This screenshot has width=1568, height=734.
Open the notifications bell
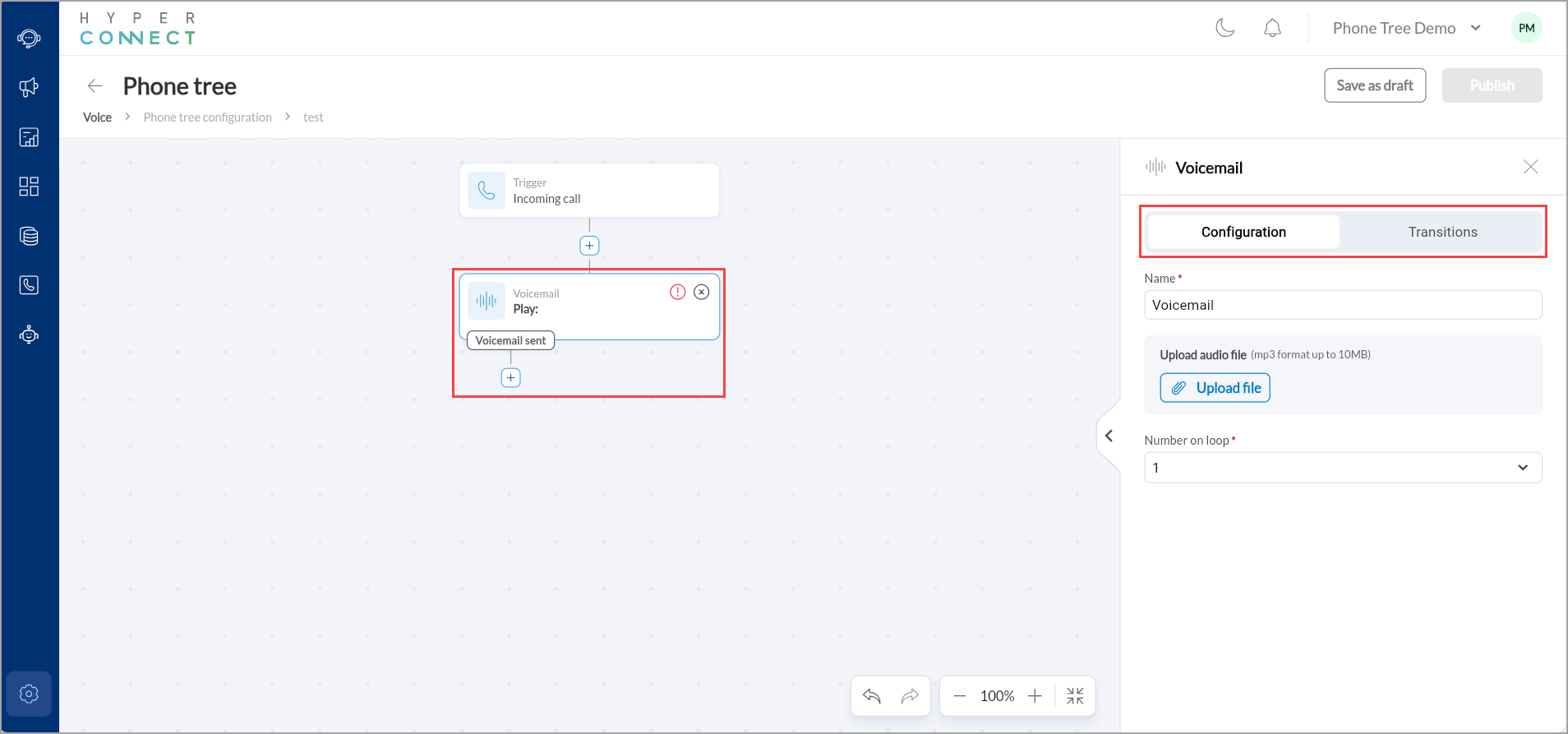click(x=1272, y=28)
